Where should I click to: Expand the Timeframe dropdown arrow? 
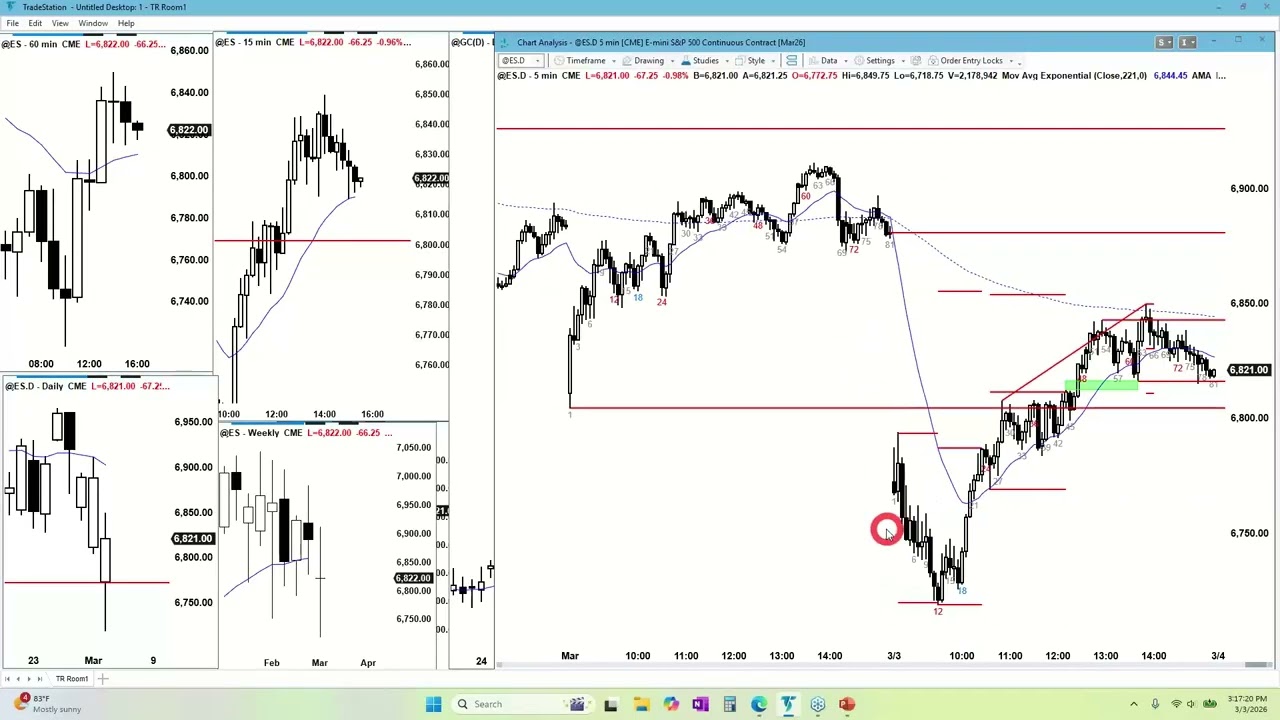tap(614, 61)
